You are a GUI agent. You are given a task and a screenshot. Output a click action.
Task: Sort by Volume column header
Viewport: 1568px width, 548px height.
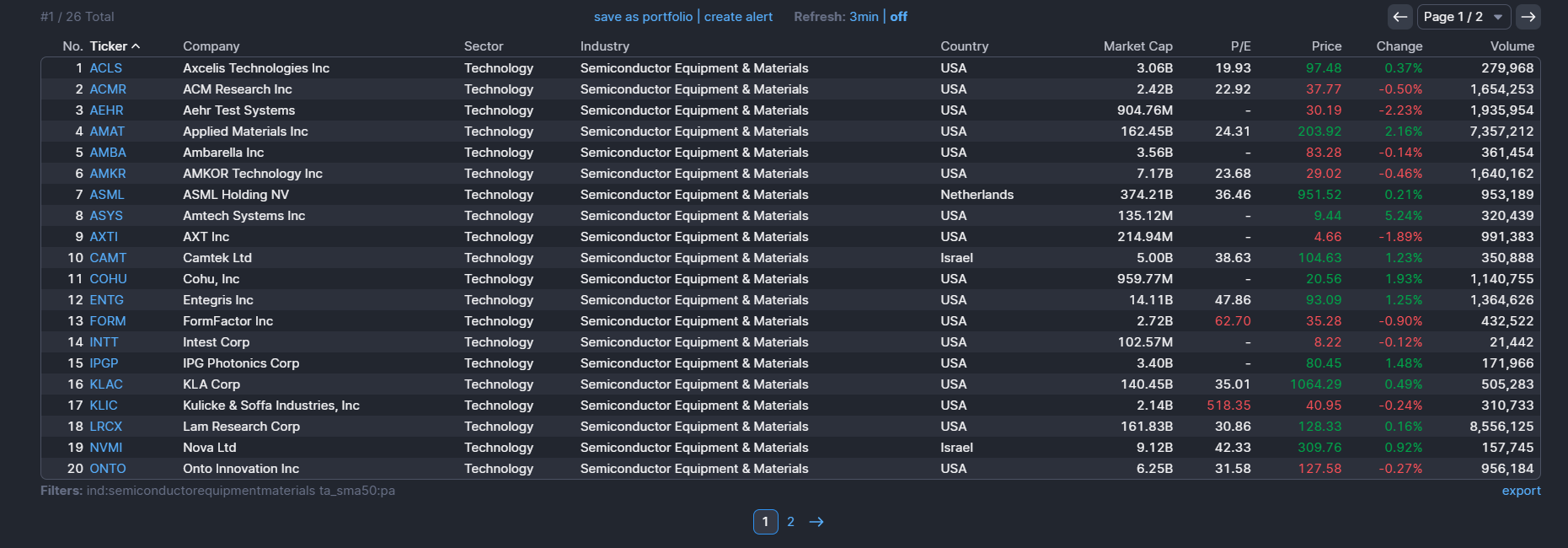[x=1512, y=46]
